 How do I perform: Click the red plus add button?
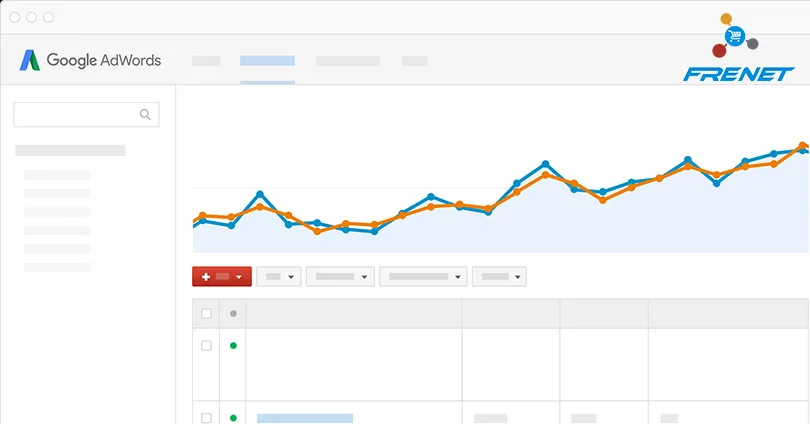pyautogui.click(x=222, y=276)
